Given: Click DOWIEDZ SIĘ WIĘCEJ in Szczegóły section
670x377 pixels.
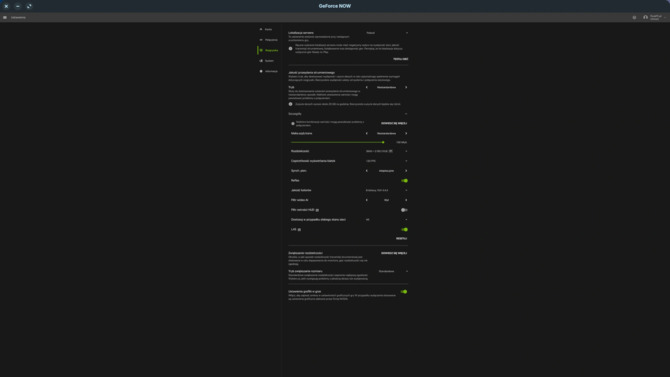Looking at the screenshot, I should click(394, 123).
